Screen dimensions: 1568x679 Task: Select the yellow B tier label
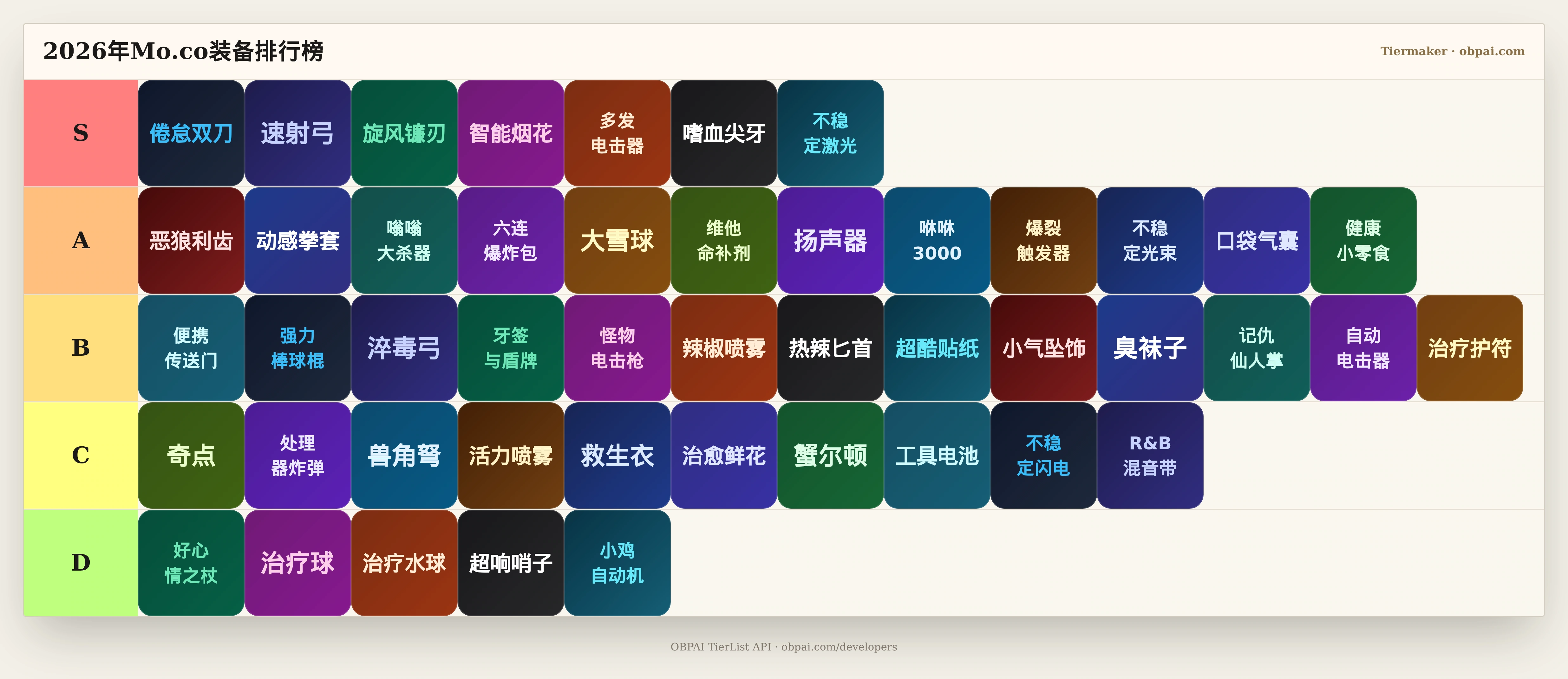(x=81, y=348)
